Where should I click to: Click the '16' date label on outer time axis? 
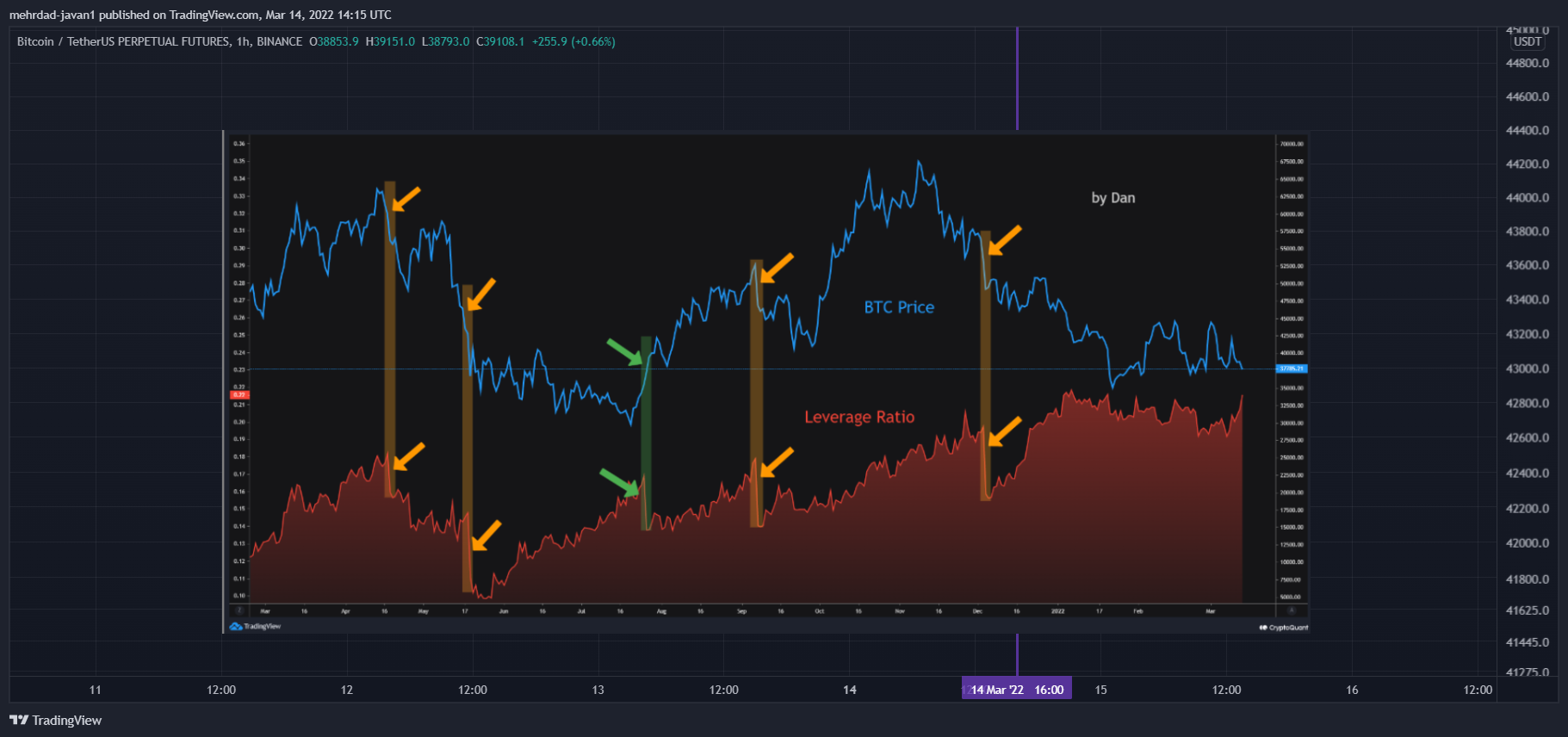click(x=1352, y=690)
